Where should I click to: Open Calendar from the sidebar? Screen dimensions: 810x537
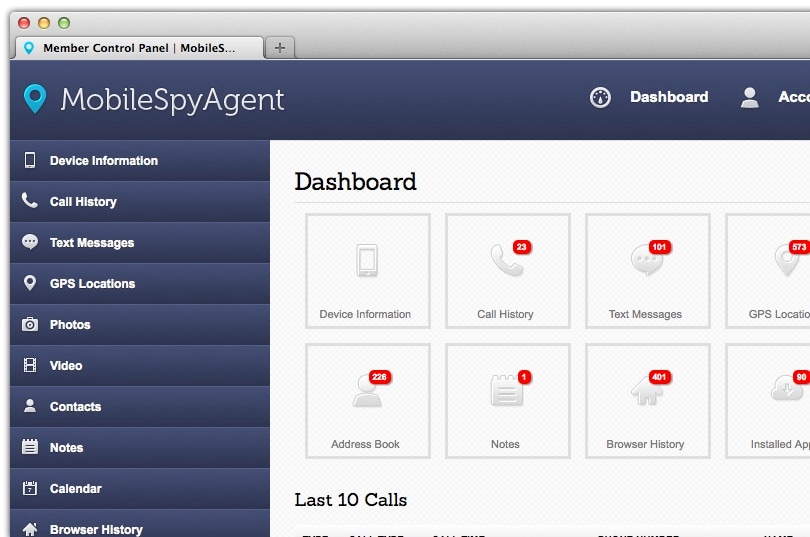(140, 488)
